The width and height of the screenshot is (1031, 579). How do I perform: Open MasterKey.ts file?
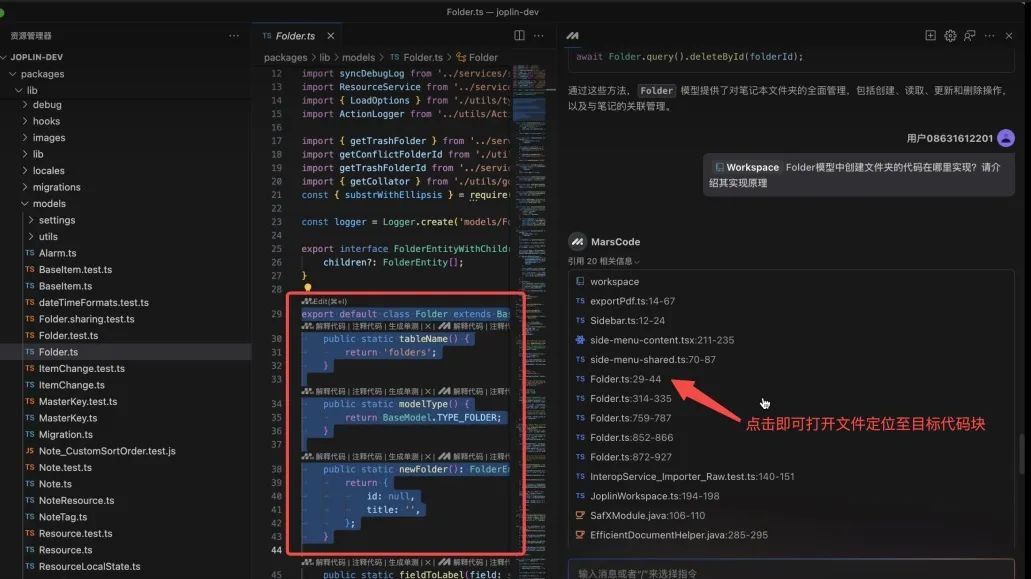click(68, 418)
